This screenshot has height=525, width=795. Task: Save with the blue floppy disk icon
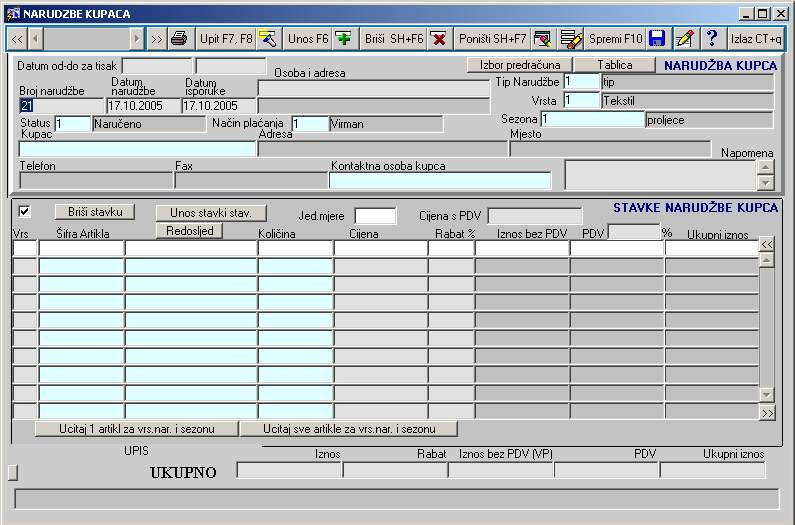click(x=657, y=39)
